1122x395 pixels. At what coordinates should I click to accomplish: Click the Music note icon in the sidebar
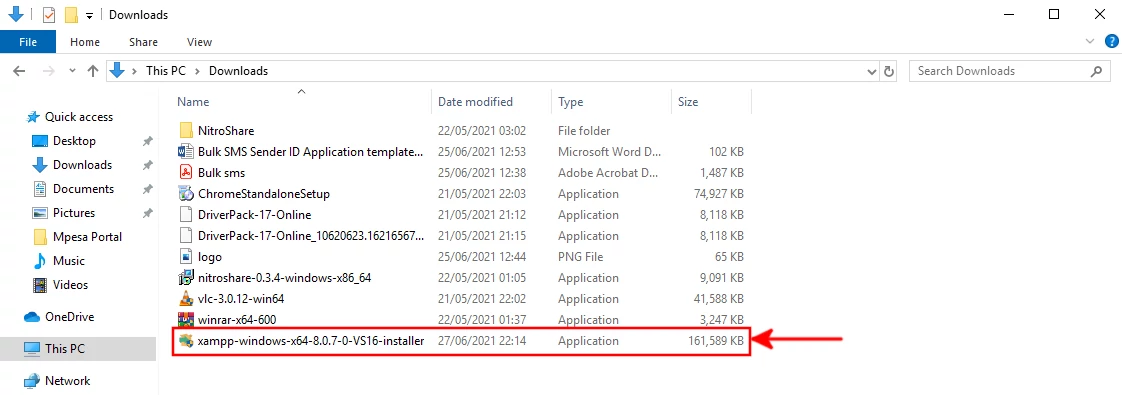[40, 260]
